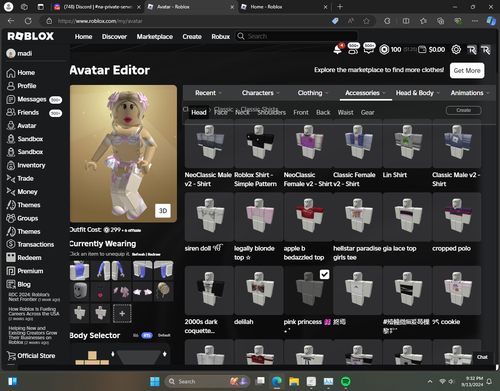Open the Clothing category dropdown

313,93
